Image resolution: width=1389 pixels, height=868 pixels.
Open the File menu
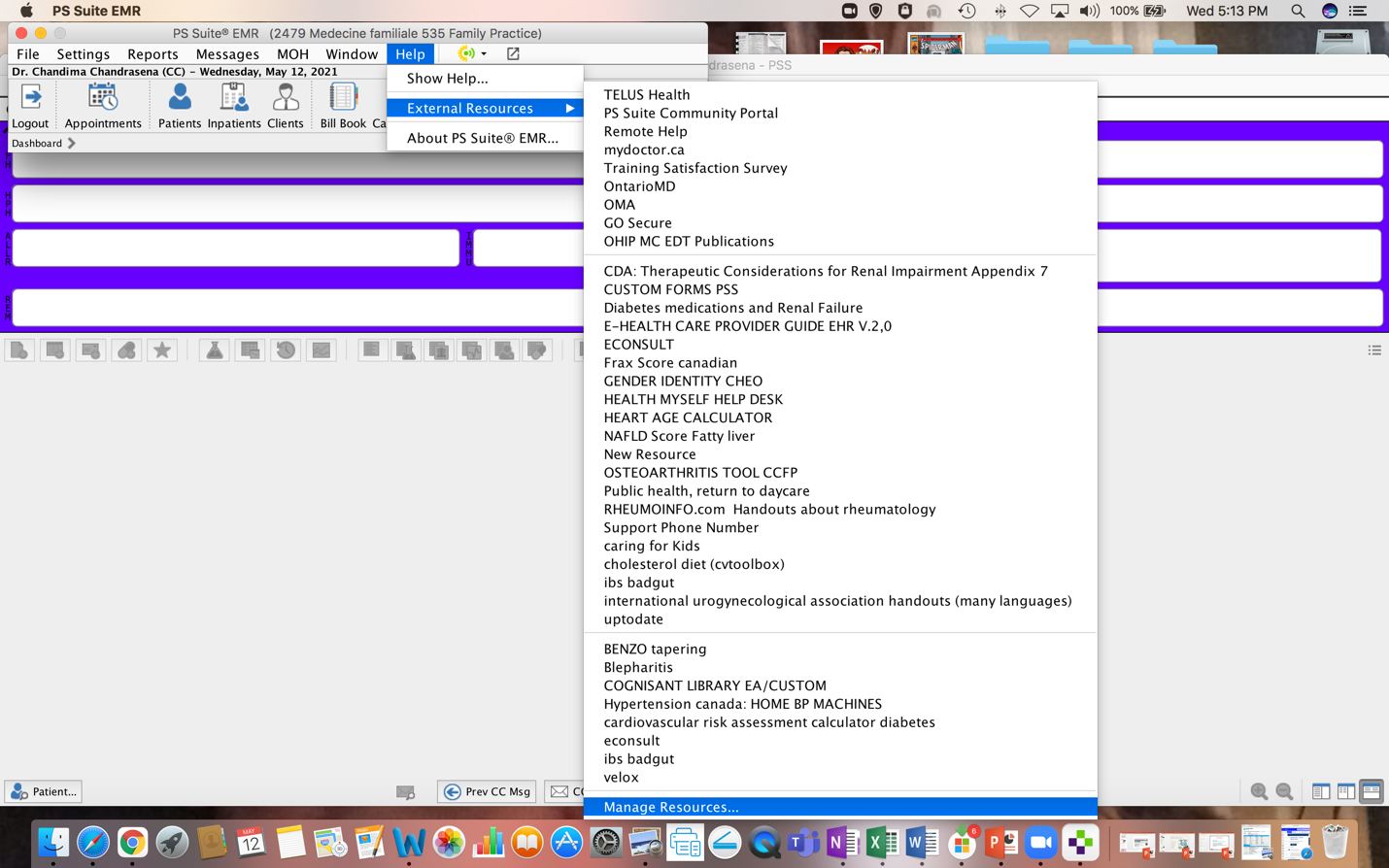click(x=28, y=53)
